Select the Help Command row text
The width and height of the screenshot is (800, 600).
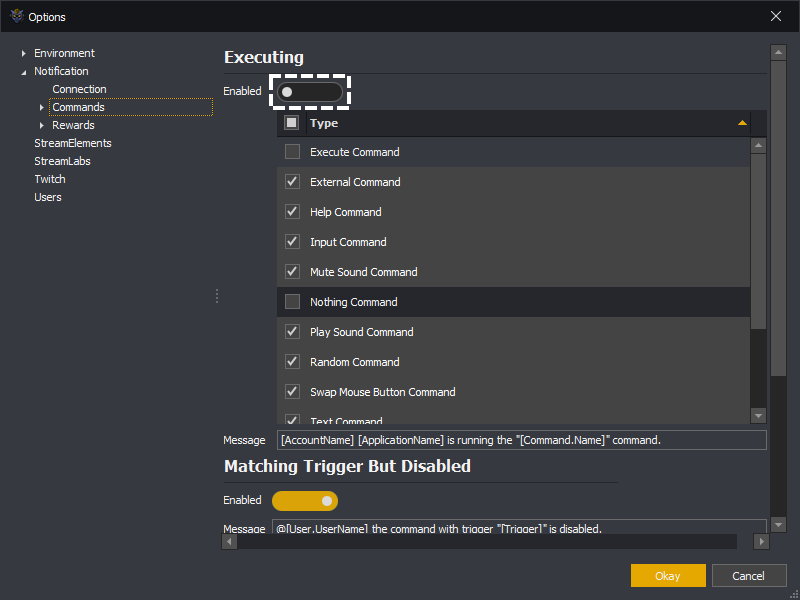click(345, 212)
